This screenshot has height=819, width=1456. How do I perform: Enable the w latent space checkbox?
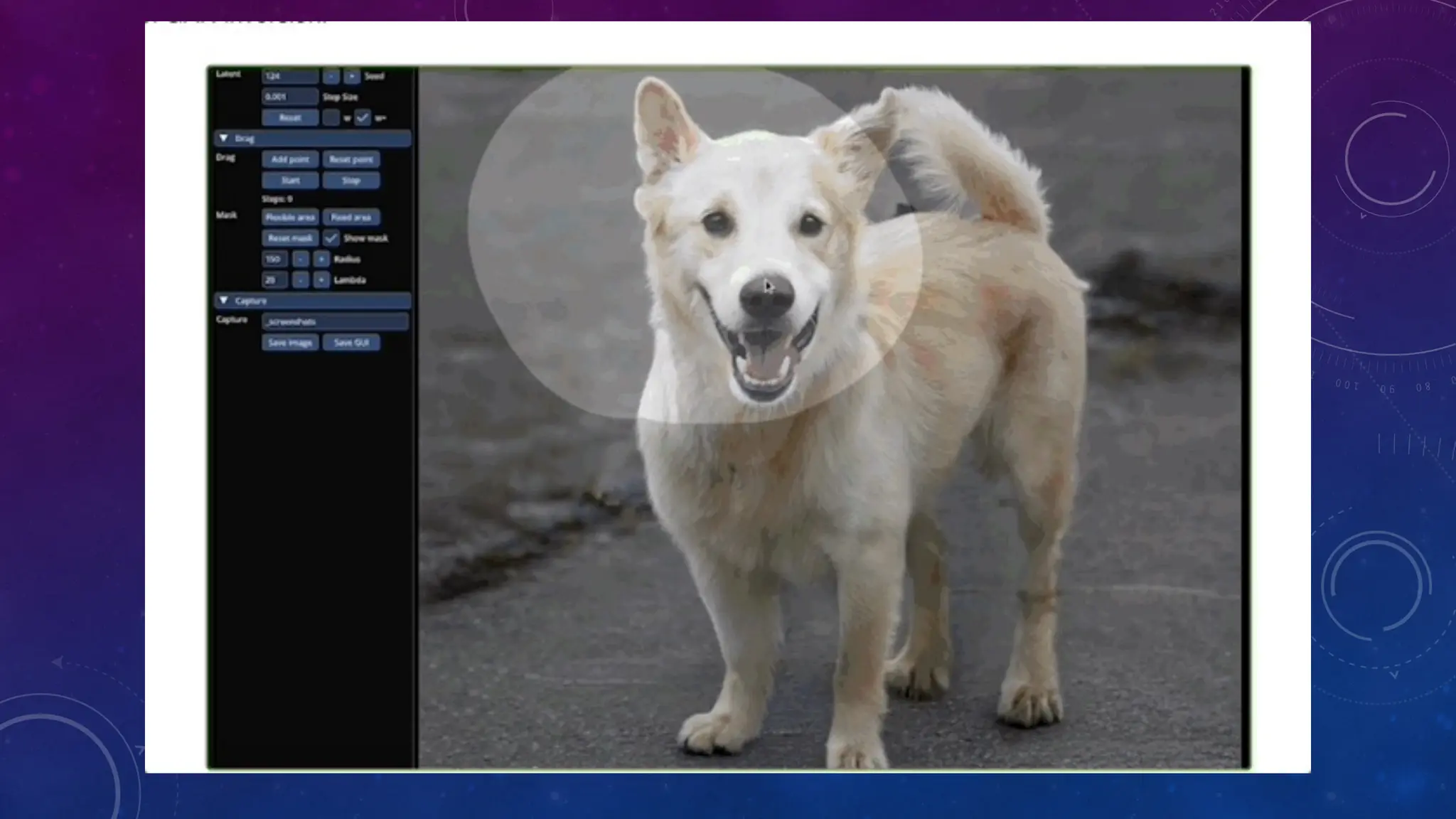(x=331, y=118)
